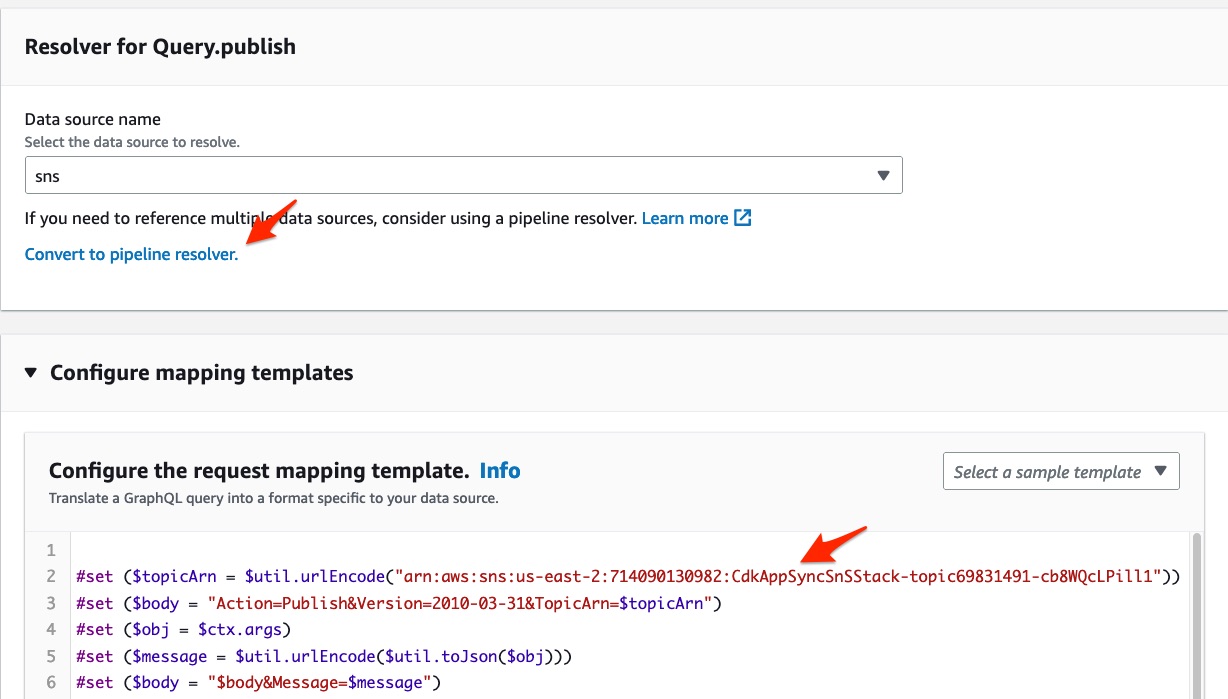
Task: Click the 'Data source name' label
Action: (x=93, y=119)
